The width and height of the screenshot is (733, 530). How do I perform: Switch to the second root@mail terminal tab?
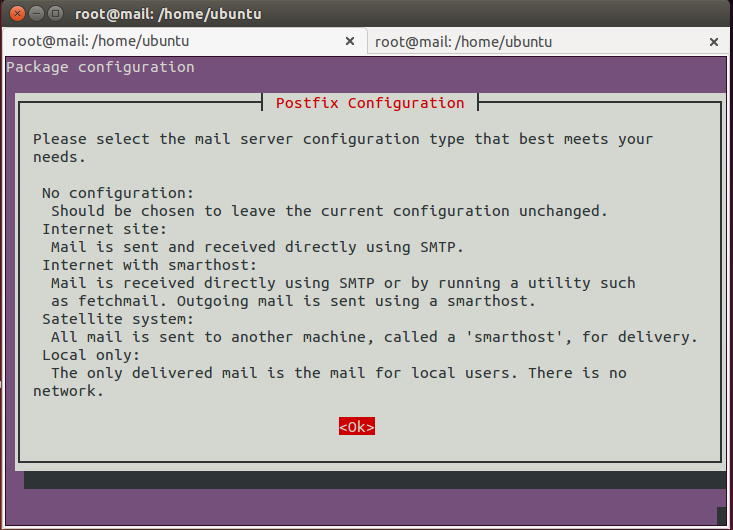(x=550, y=42)
